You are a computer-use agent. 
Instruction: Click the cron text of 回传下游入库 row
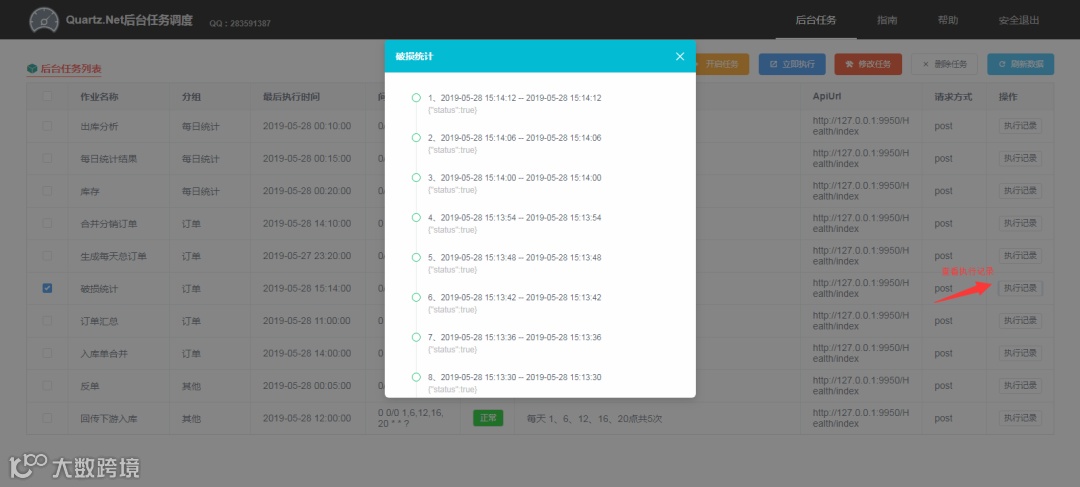pyautogui.click(x=411, y=418)
